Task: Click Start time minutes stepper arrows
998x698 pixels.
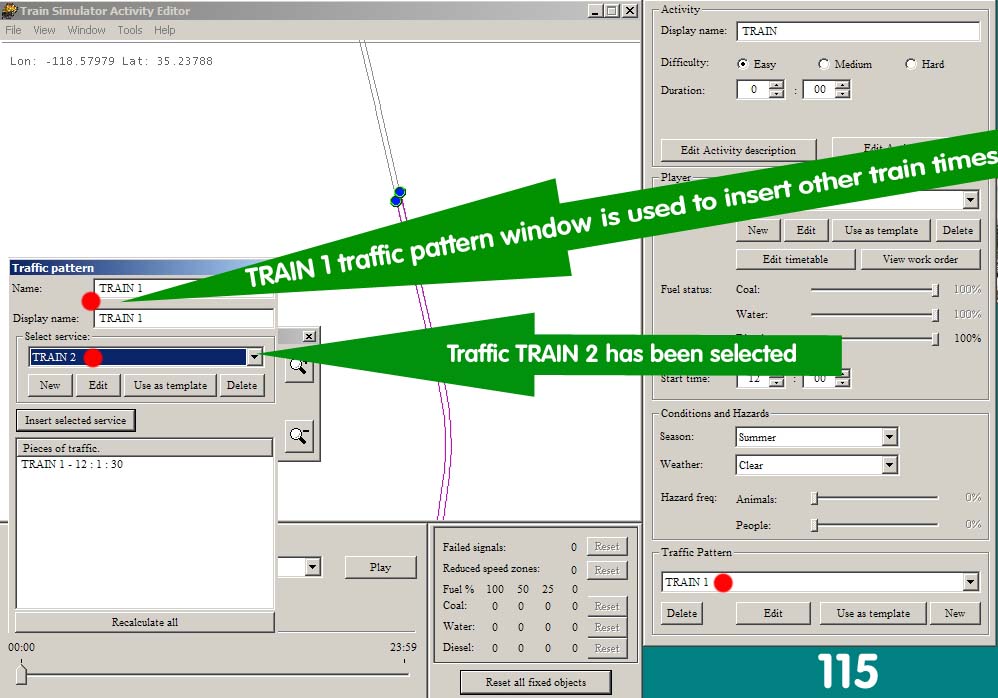Action: tap(842, 380)
